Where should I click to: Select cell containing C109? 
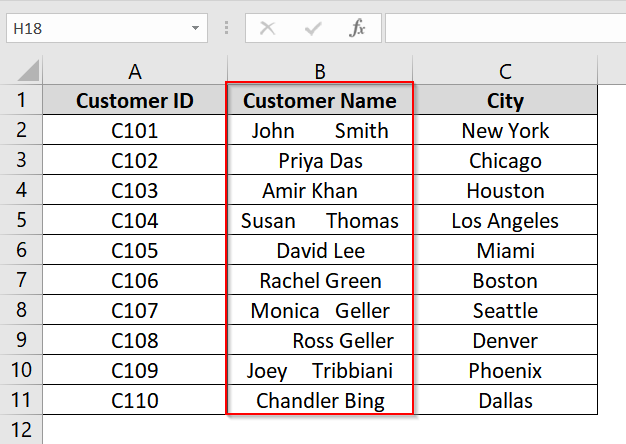point(135,369)
